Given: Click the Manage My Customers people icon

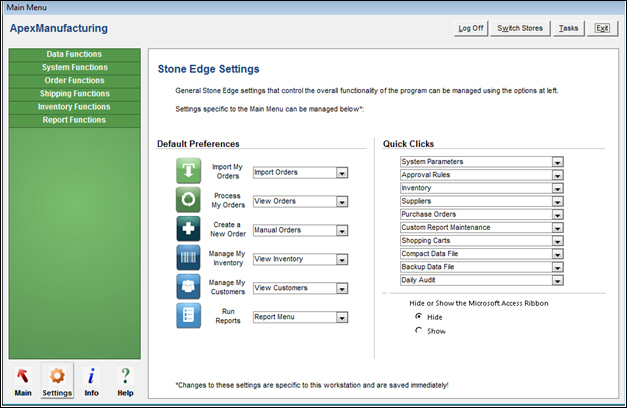Looking at the screenshot, I should tap(188, 286).
